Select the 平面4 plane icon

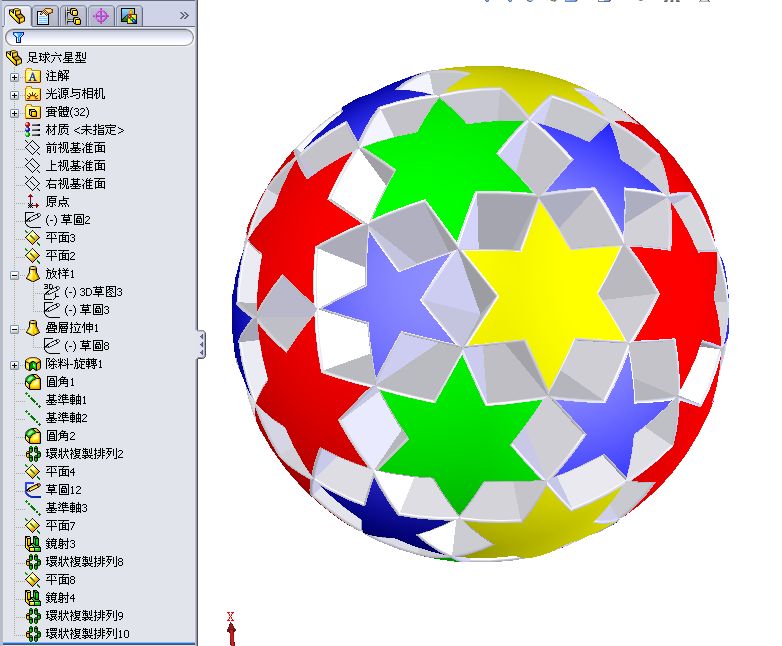coord(32,472)
